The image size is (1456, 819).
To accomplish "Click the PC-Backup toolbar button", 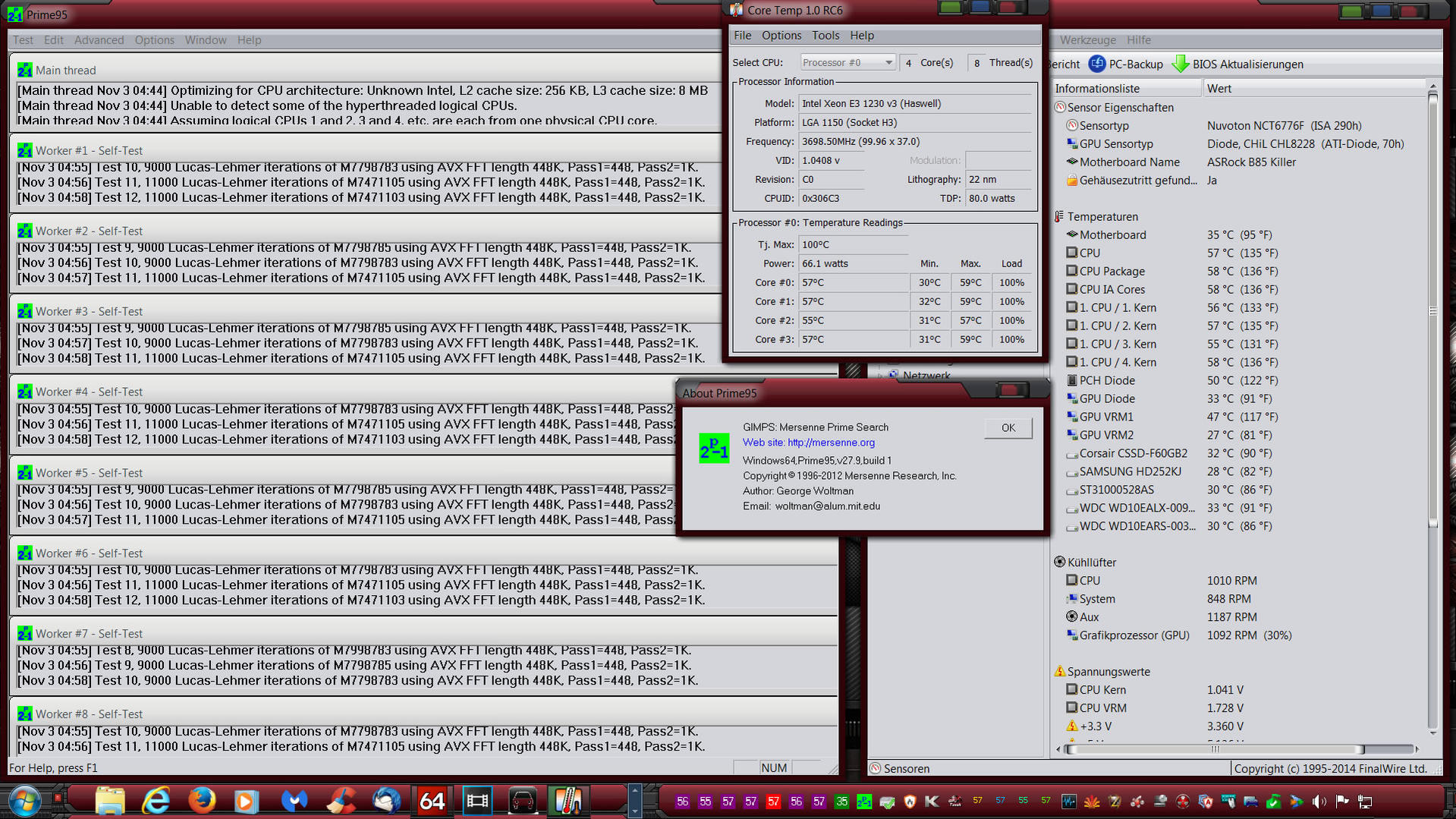I will tap(1126, 65).
